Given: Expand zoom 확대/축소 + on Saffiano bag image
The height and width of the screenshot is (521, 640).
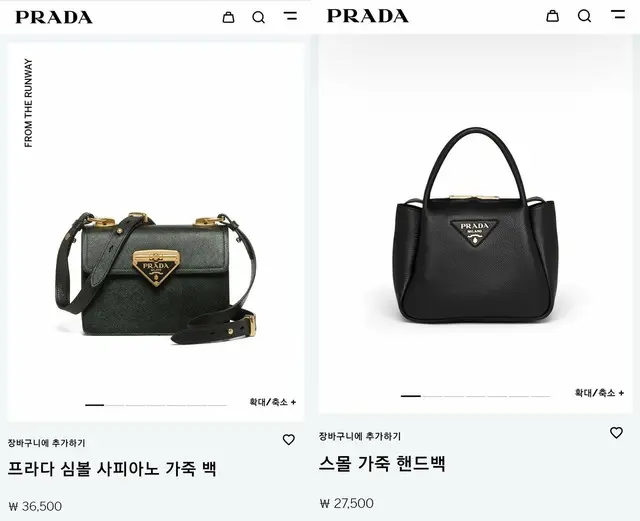Looking at the screenshot, I should click(273, 402).
